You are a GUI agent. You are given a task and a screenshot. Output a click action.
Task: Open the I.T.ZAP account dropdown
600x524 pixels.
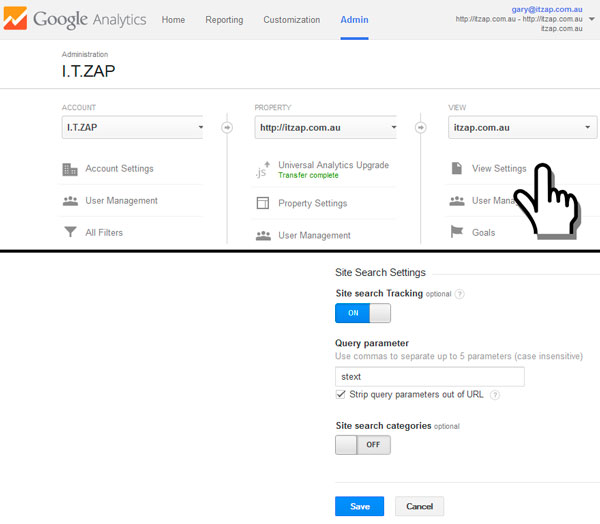(x=133, y=128)
